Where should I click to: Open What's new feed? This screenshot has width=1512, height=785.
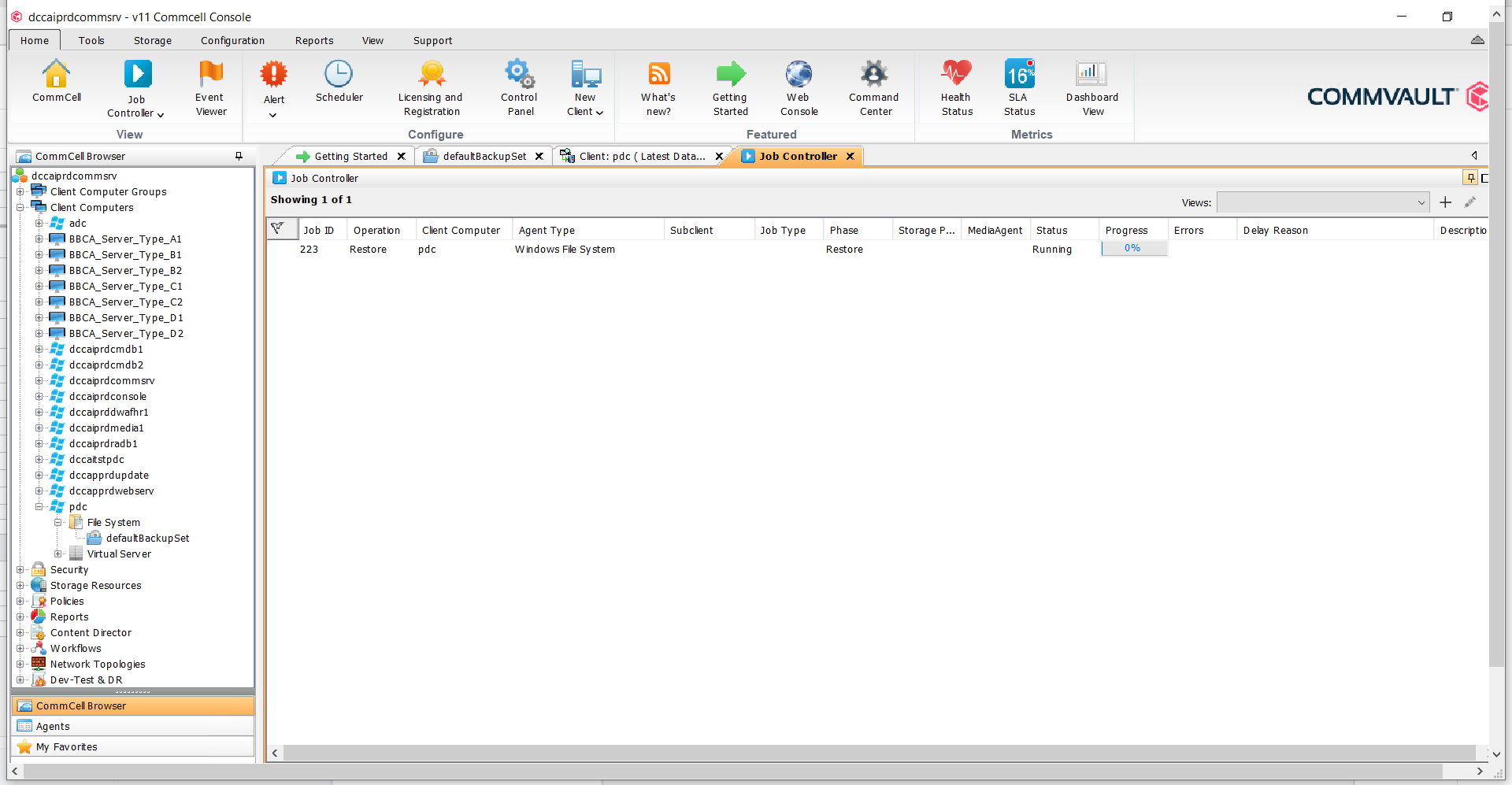(x=658, y=88)
